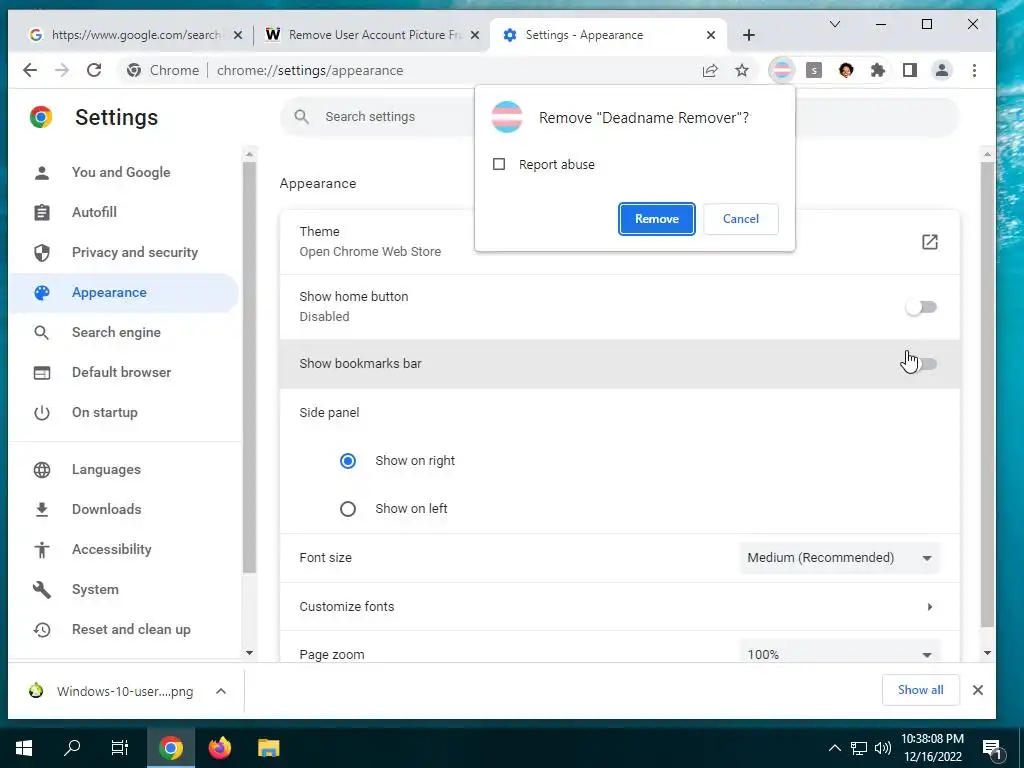Screen dimensions: 1024x768
Task: Open Theme in Chrome Web Store icon
Action: (930, 242)
